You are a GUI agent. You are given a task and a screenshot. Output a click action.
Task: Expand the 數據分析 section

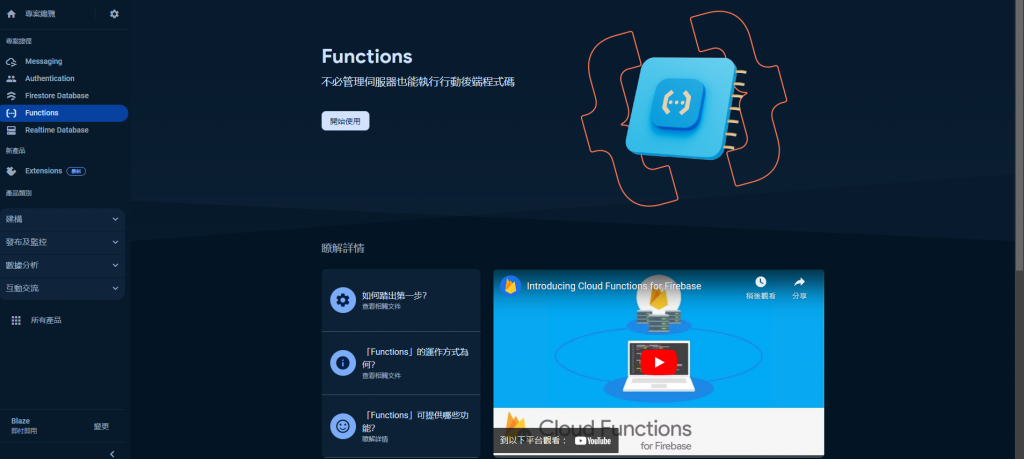[63, 265]
